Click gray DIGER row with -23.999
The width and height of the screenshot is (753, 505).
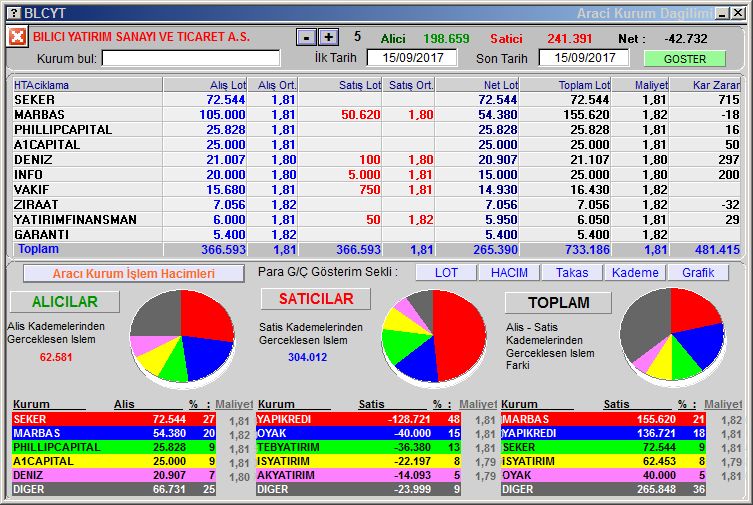(x=358, y=489)
